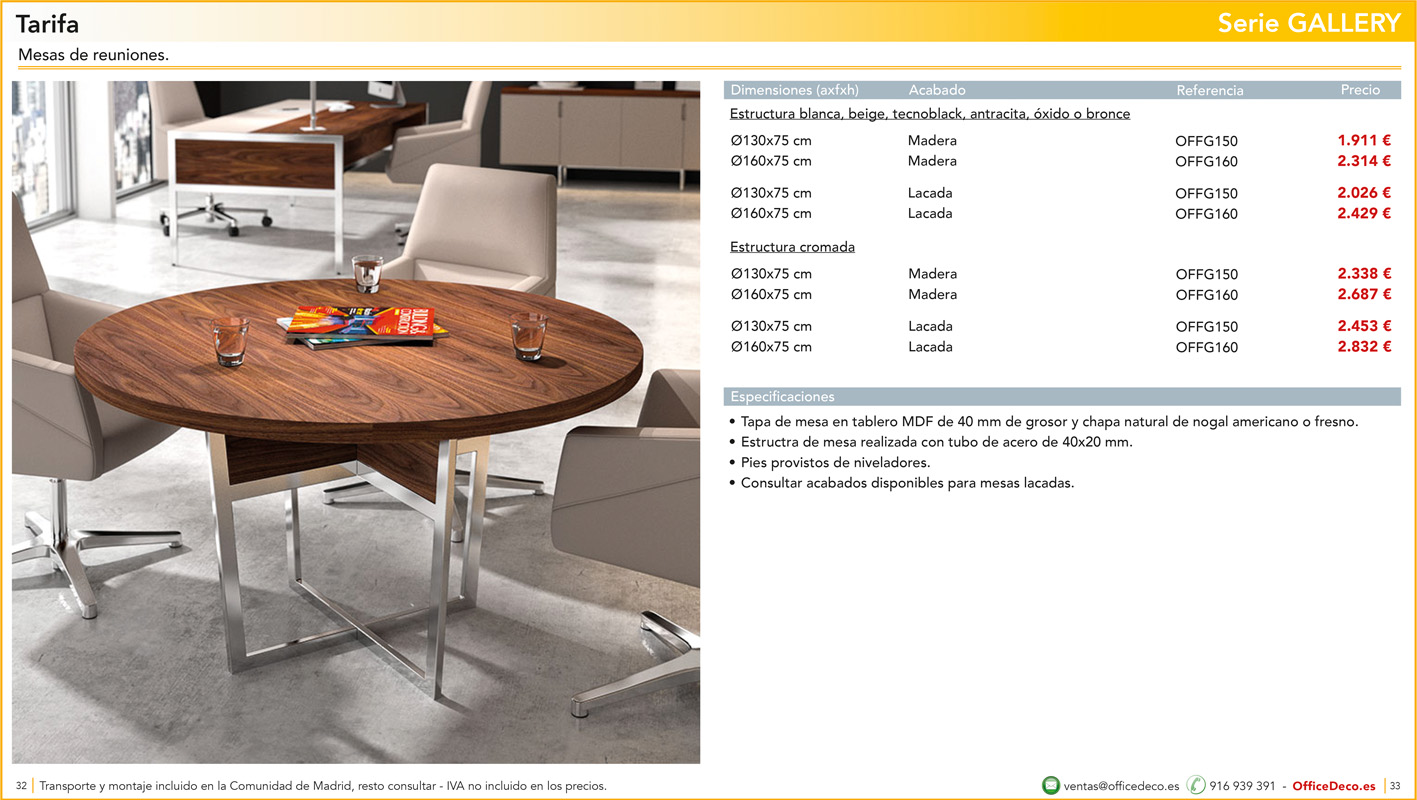Click the Referencia column header
Image resolution: width=1417 pixels, height=800 pixels.
tap(1209, 90)
